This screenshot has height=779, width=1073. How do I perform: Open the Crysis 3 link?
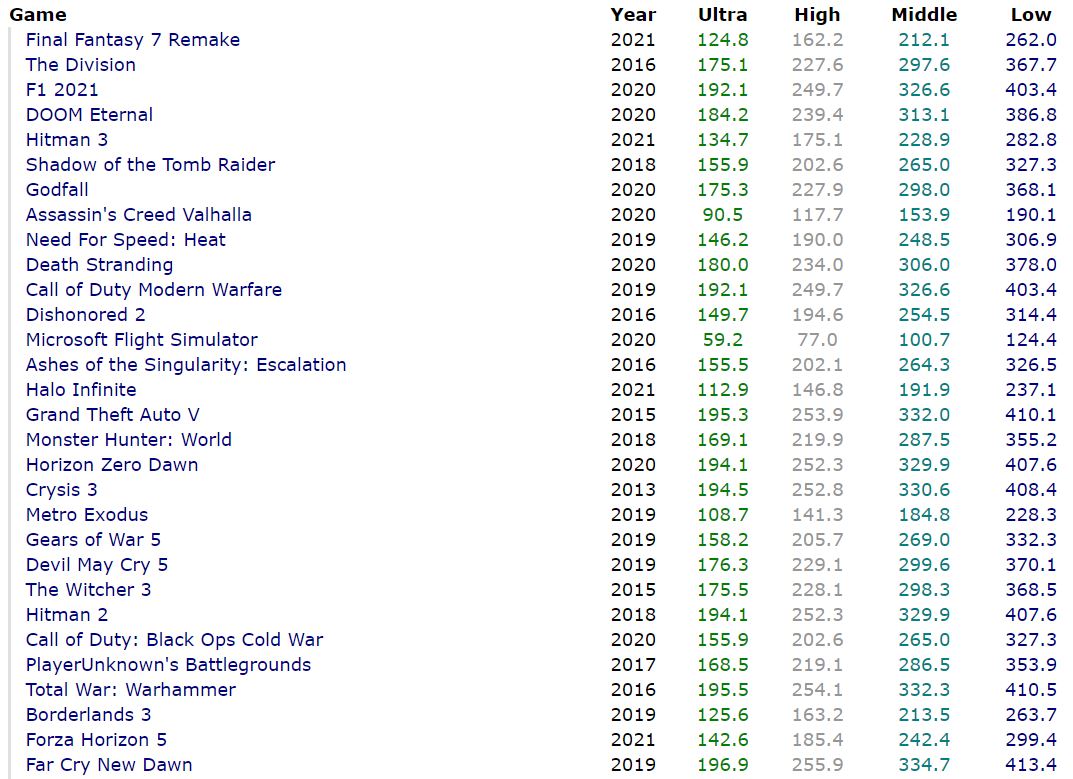[x=62, y=490]
